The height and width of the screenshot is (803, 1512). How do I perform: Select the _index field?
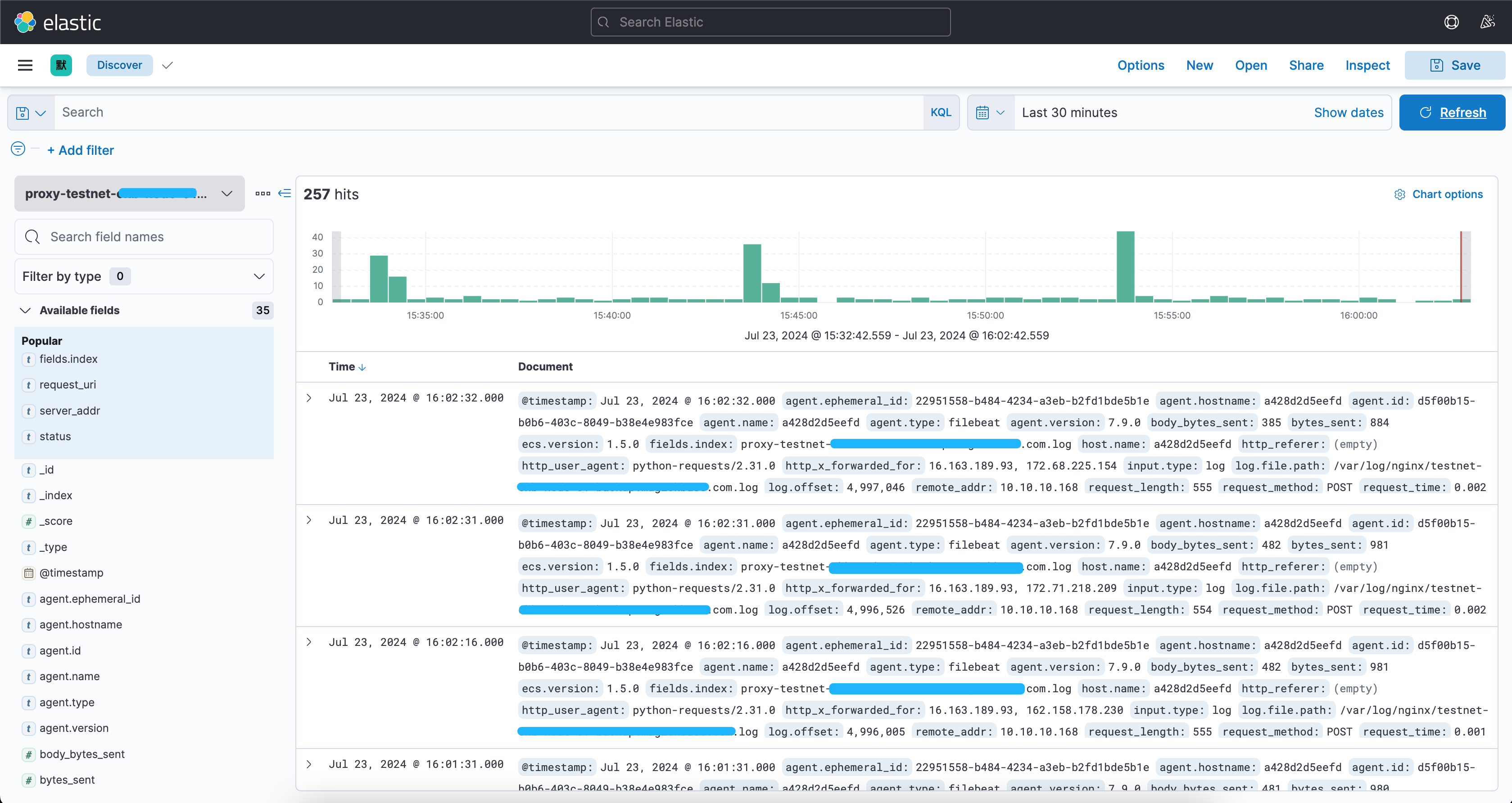click(56, 496)
